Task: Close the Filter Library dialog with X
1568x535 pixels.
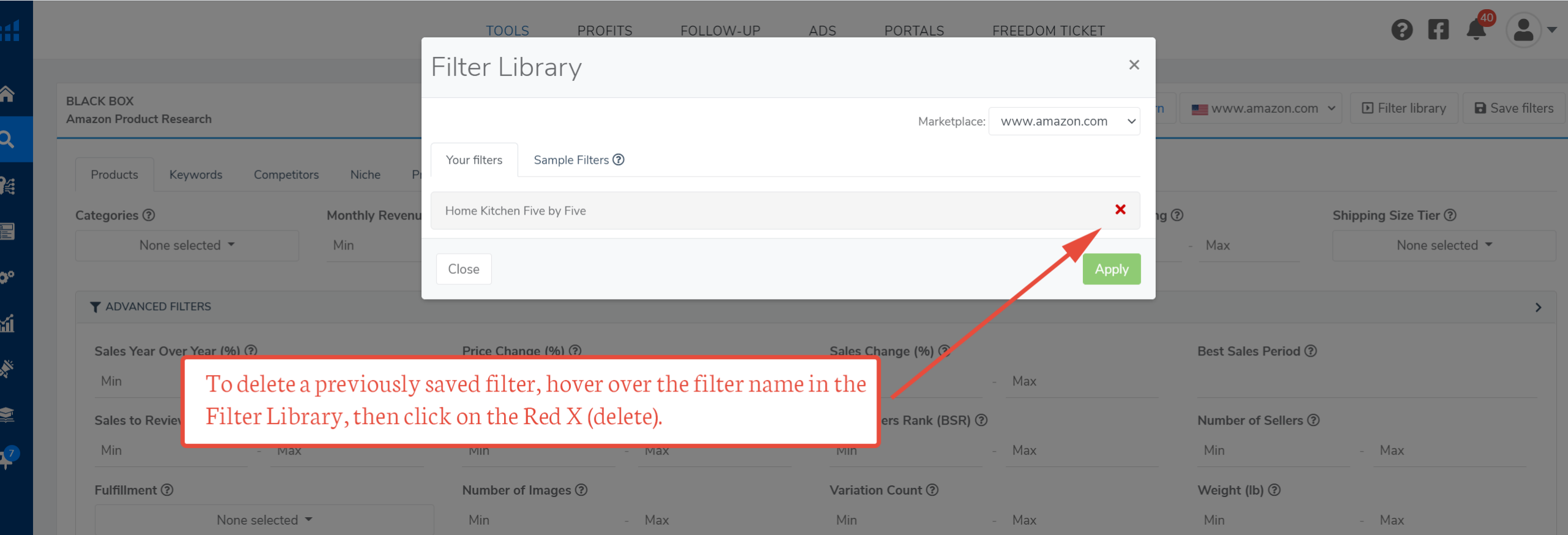Action: point(1134,65)
